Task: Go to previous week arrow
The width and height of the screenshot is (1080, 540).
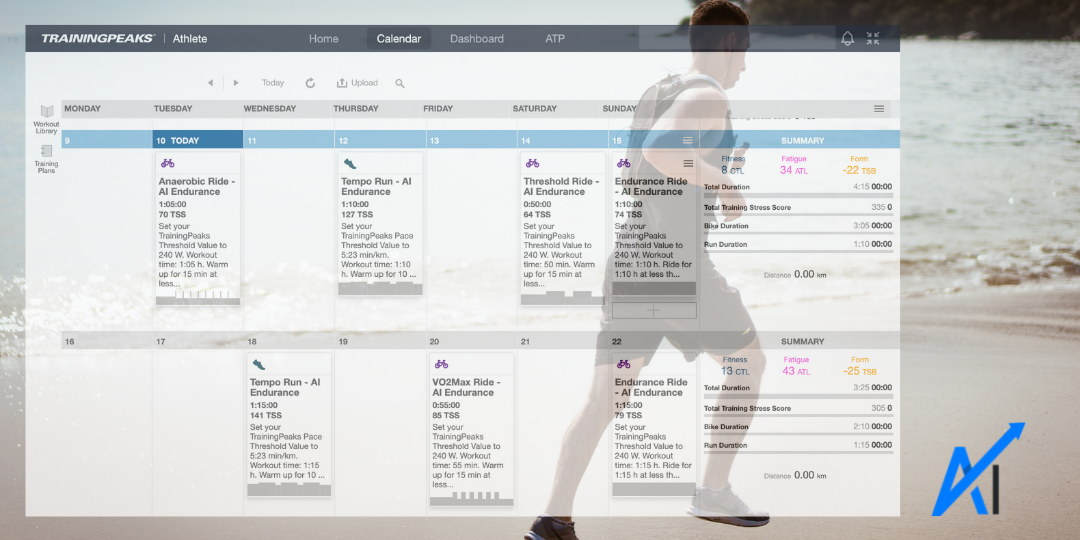Action: (x=211, y=83)
